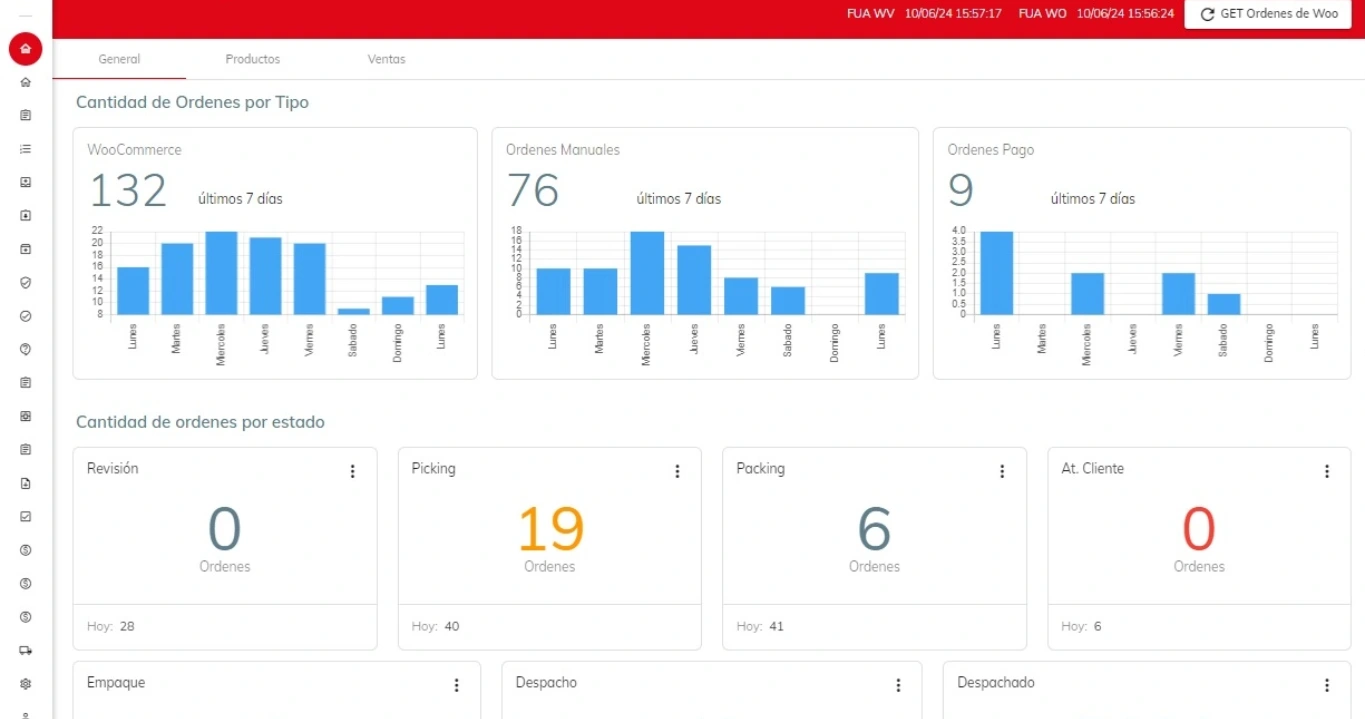Open the Revisión card options menu
Image resolution: width=1365 pixels, height=719 pixels.
353,470
